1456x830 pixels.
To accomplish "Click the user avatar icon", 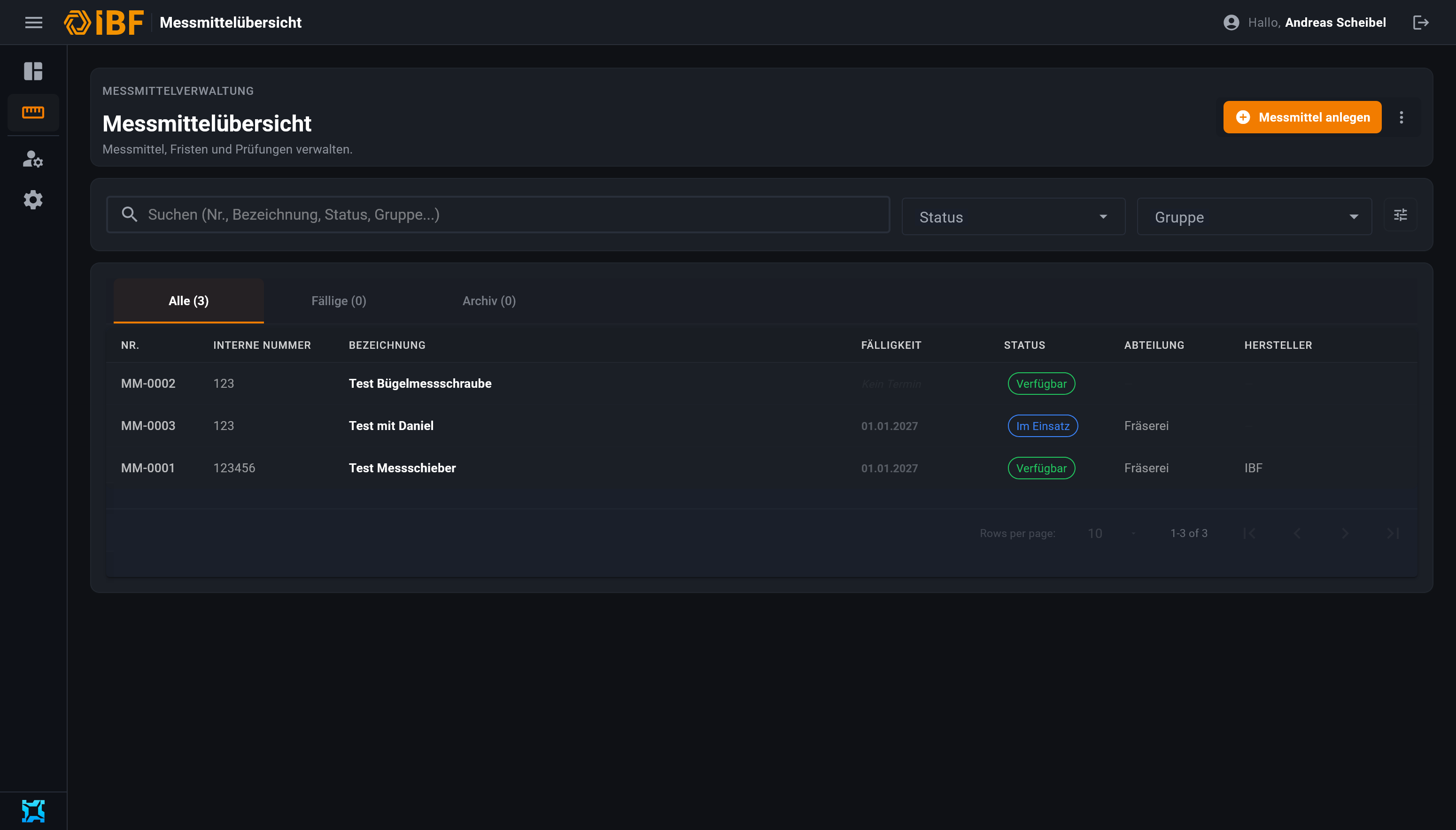I will 1231,22.
